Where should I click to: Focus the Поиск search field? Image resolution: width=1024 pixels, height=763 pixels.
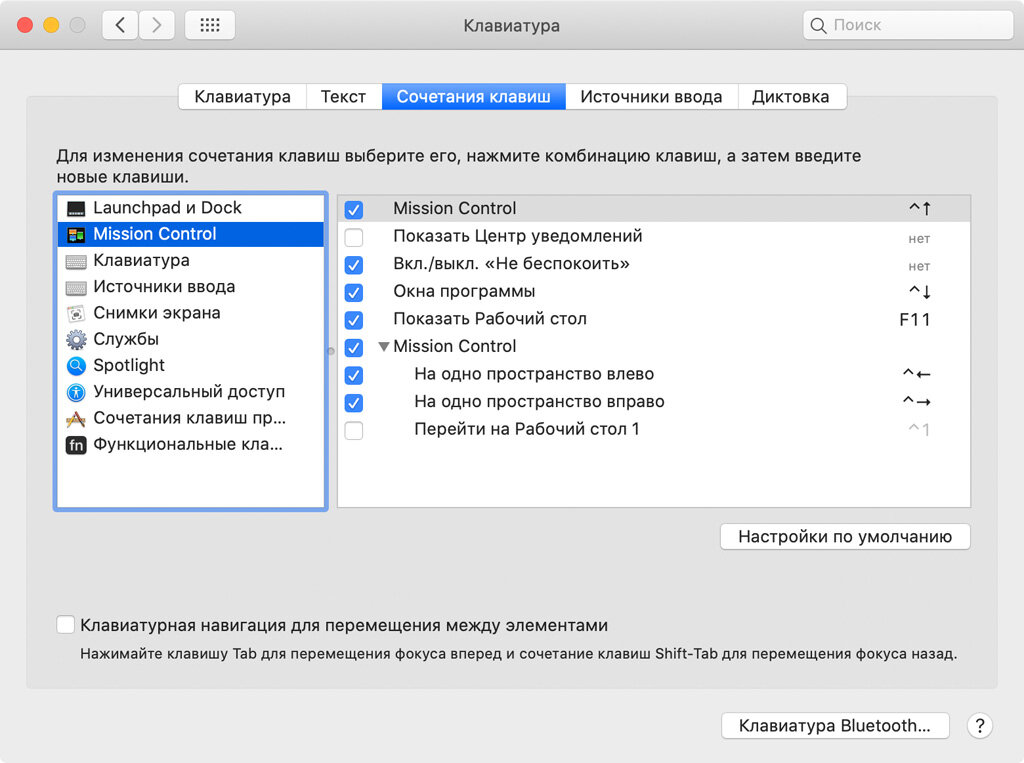tap(908, 25)
